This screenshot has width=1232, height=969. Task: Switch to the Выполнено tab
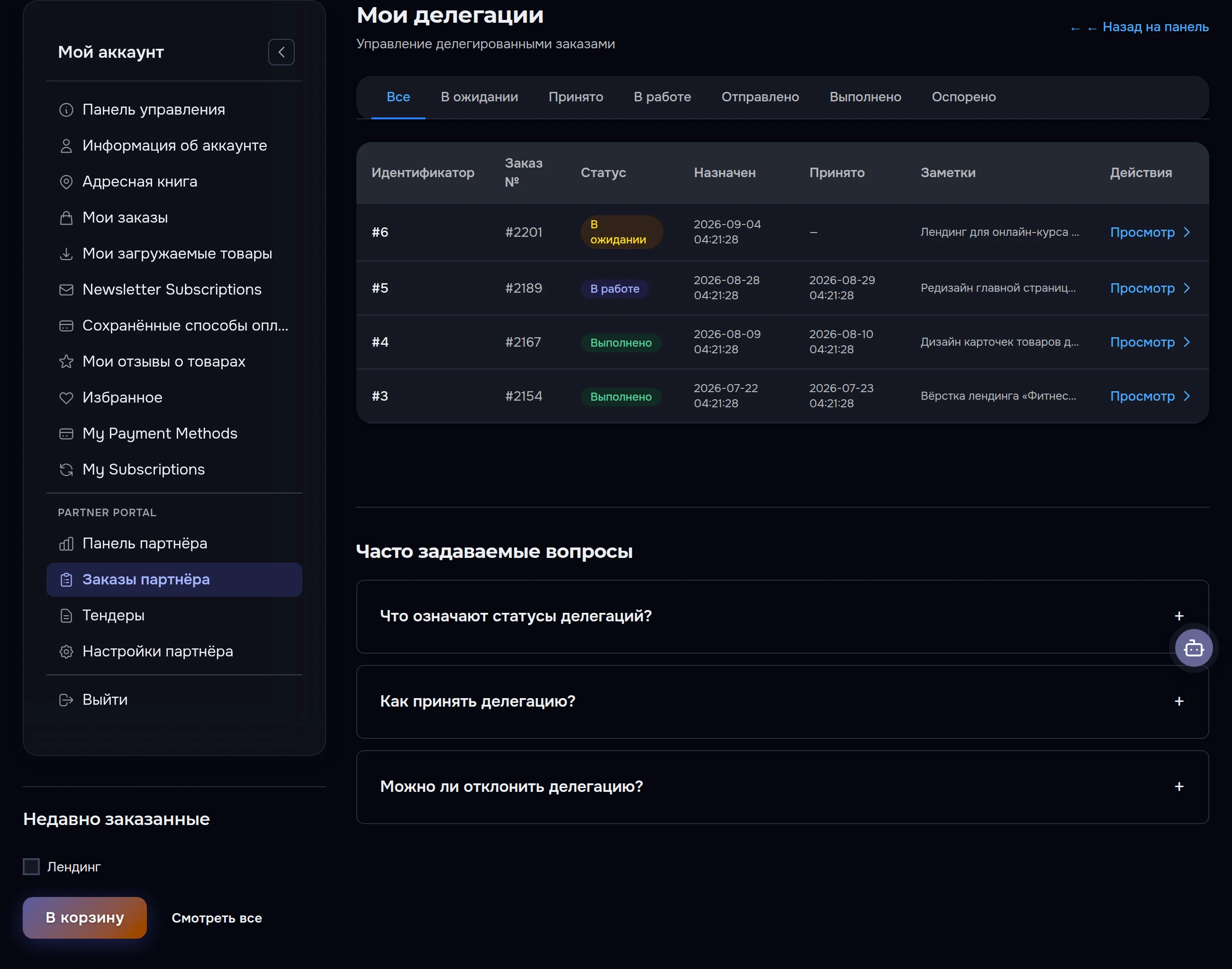(x=865, y=97)
